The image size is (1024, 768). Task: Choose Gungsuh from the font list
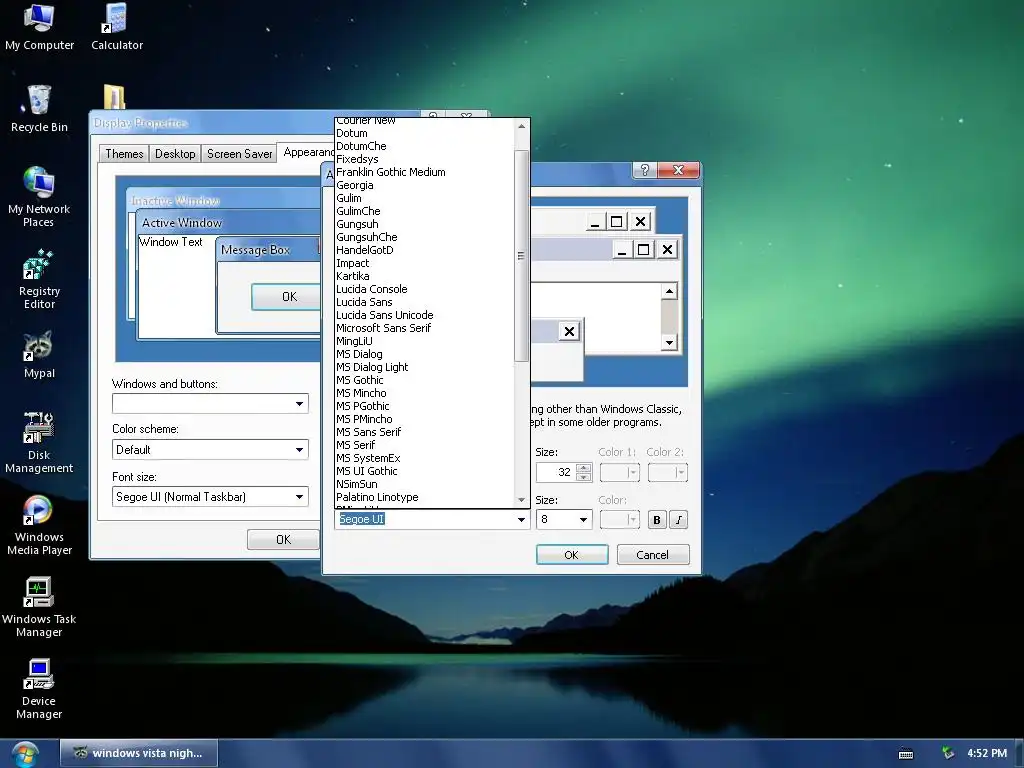pos(424,225)
